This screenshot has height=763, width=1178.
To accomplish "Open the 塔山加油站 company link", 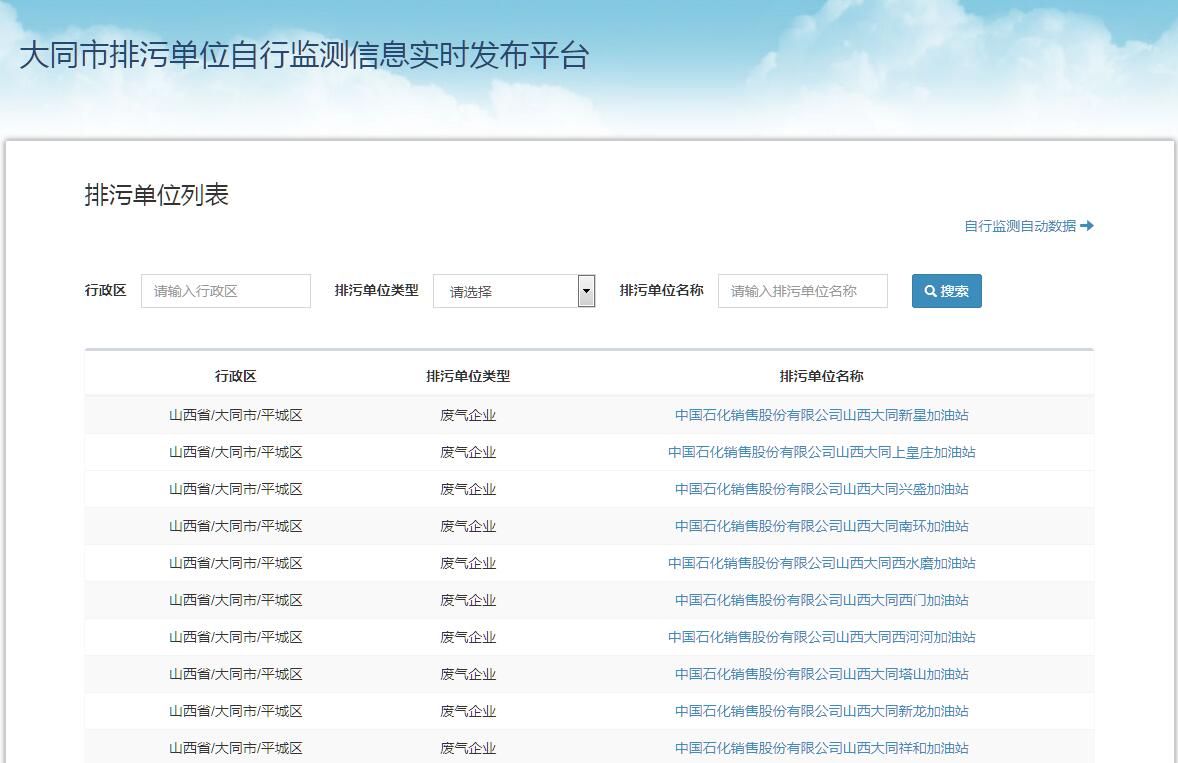I will [x=821, y=674].
